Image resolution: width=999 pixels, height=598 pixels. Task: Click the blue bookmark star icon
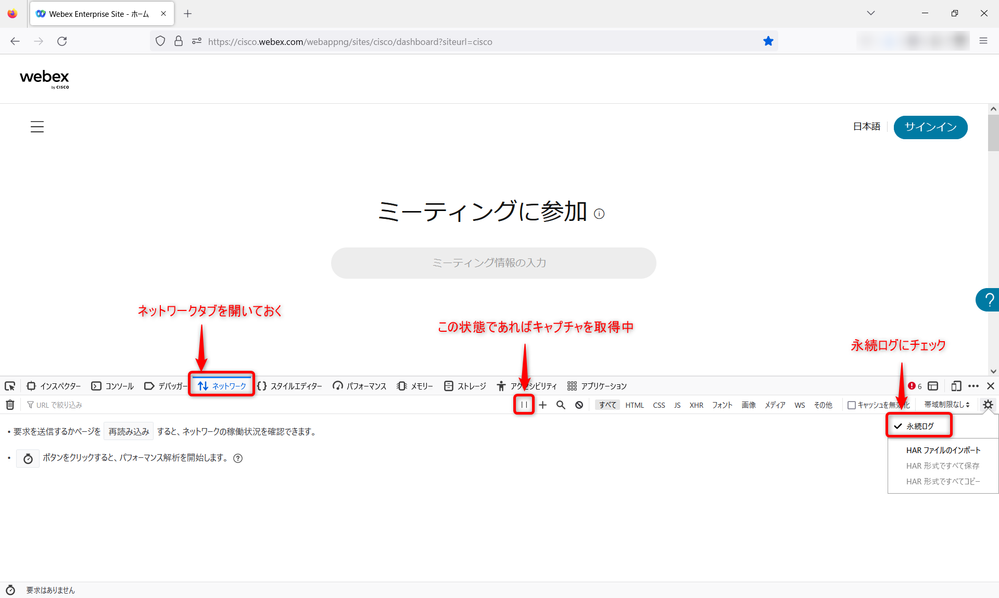pyautogui.click(x=768, y=41)
